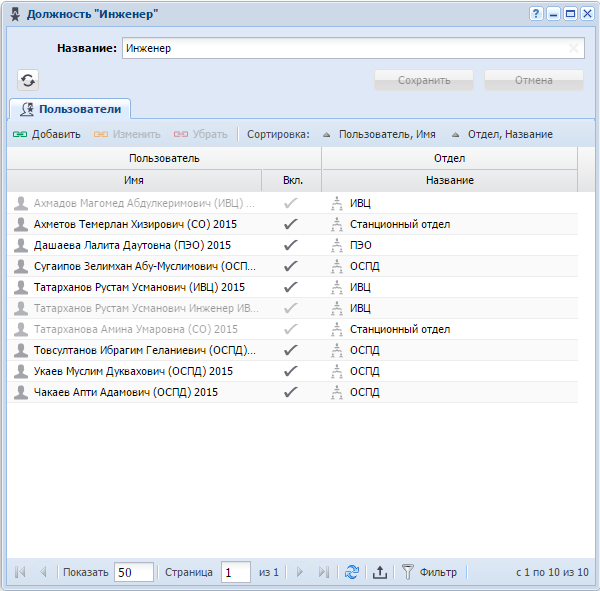Viewport: 600px width, 591px height.
Task: Toggle Вкл. checkmark for Товсултанов Ибрагим
Action: point(290,350)
